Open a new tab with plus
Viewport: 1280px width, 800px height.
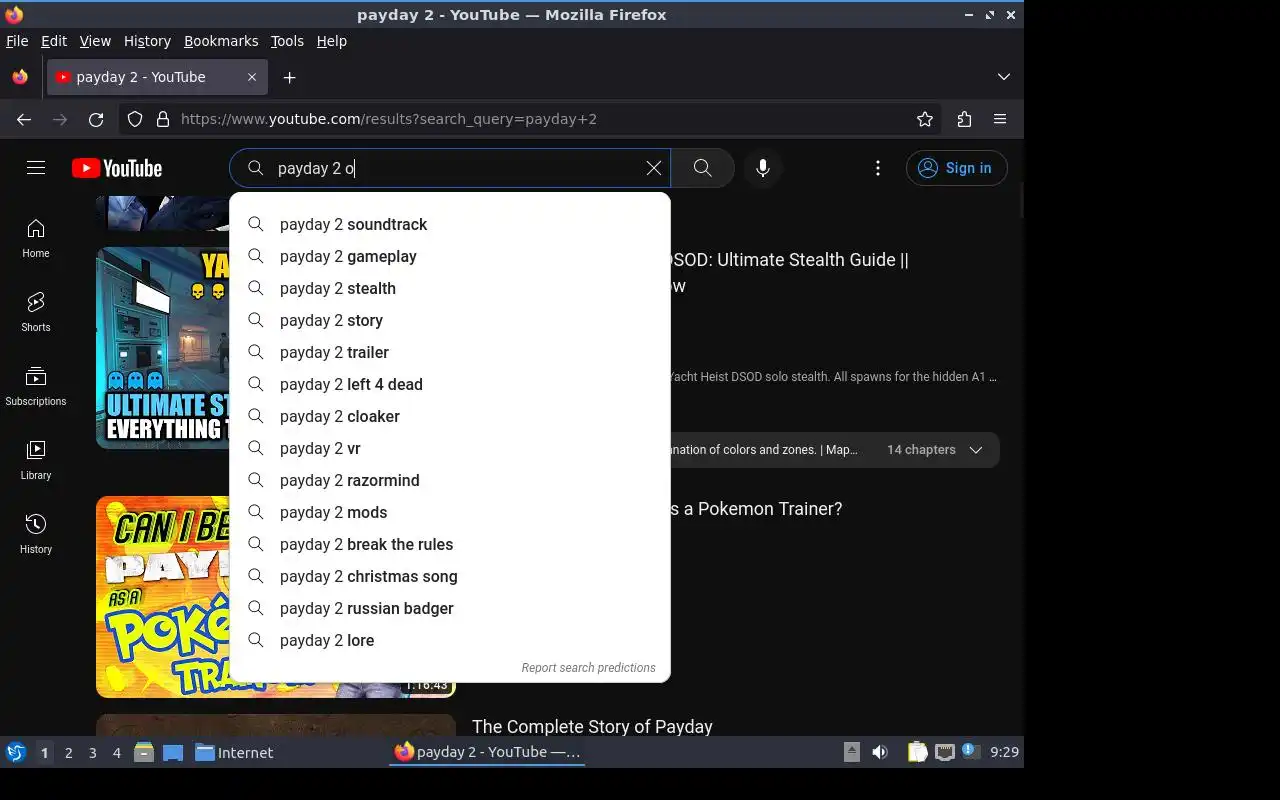pos(289,77)
